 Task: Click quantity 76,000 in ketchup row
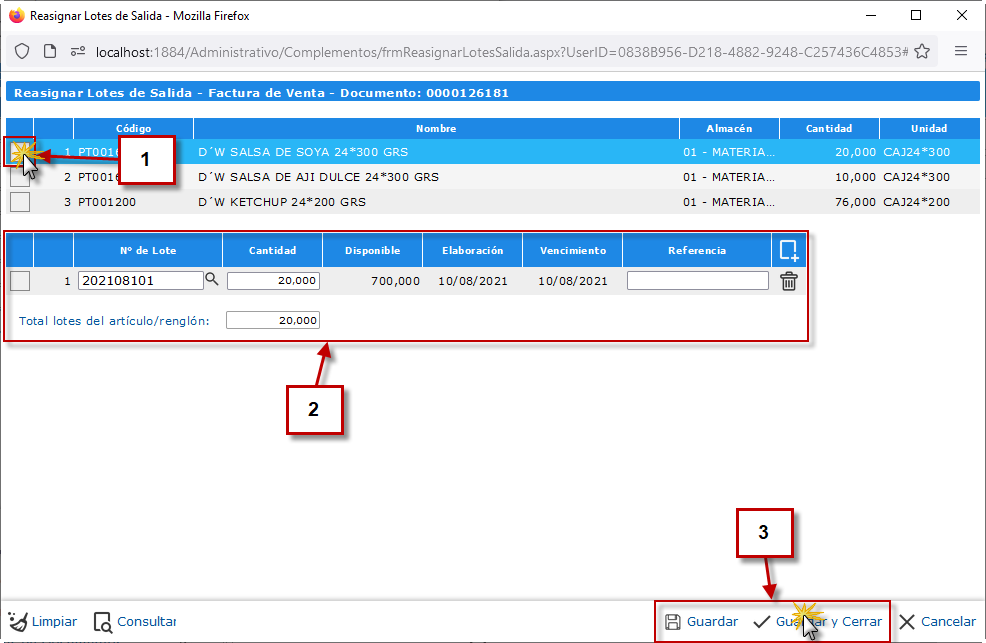pos(855,202)
